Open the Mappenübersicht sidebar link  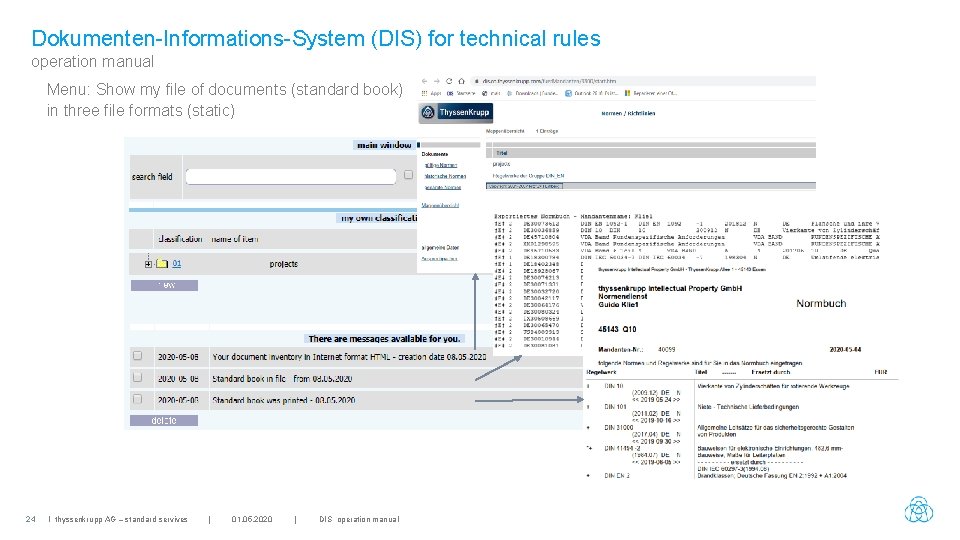[440, 205]
